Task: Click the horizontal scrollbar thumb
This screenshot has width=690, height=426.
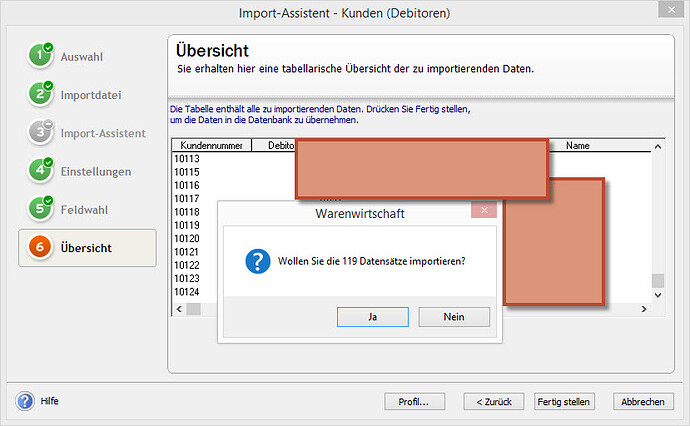Action: (x=194, y=309)
